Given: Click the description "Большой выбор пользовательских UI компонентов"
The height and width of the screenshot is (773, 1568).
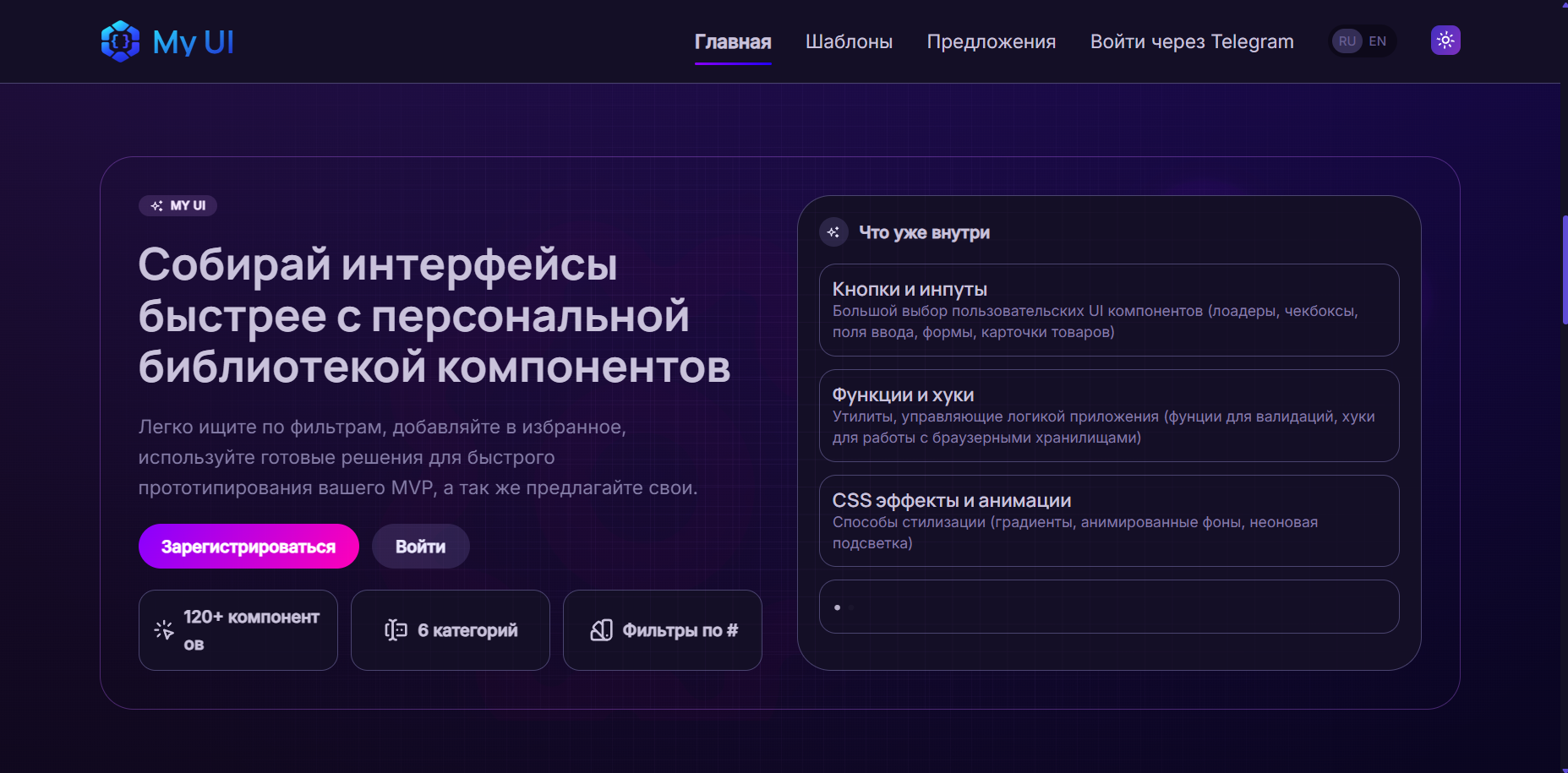Looking at the screenshot, I should 1095,322.
